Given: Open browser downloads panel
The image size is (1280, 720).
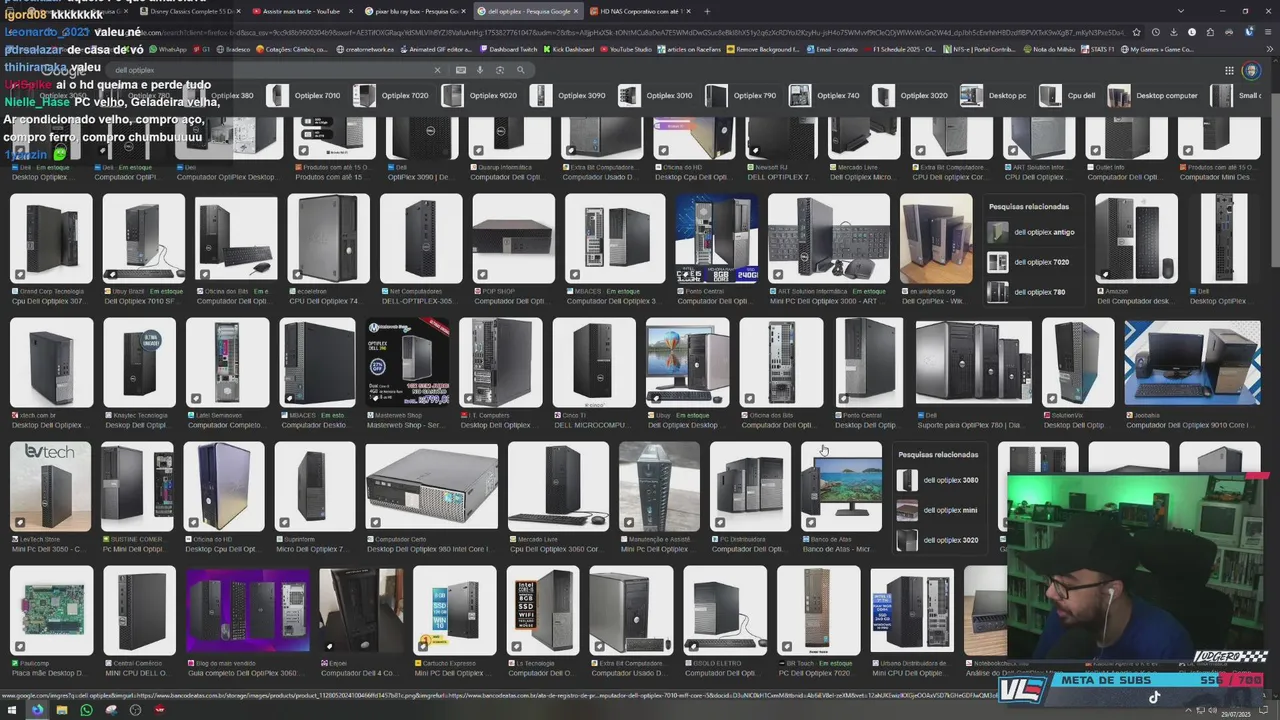Looking at the screenshot, I should 1174,32.
